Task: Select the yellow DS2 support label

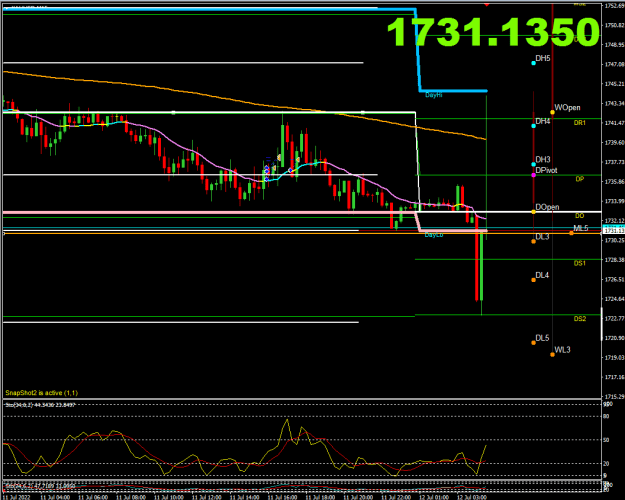Action: [x=580, y=319]
